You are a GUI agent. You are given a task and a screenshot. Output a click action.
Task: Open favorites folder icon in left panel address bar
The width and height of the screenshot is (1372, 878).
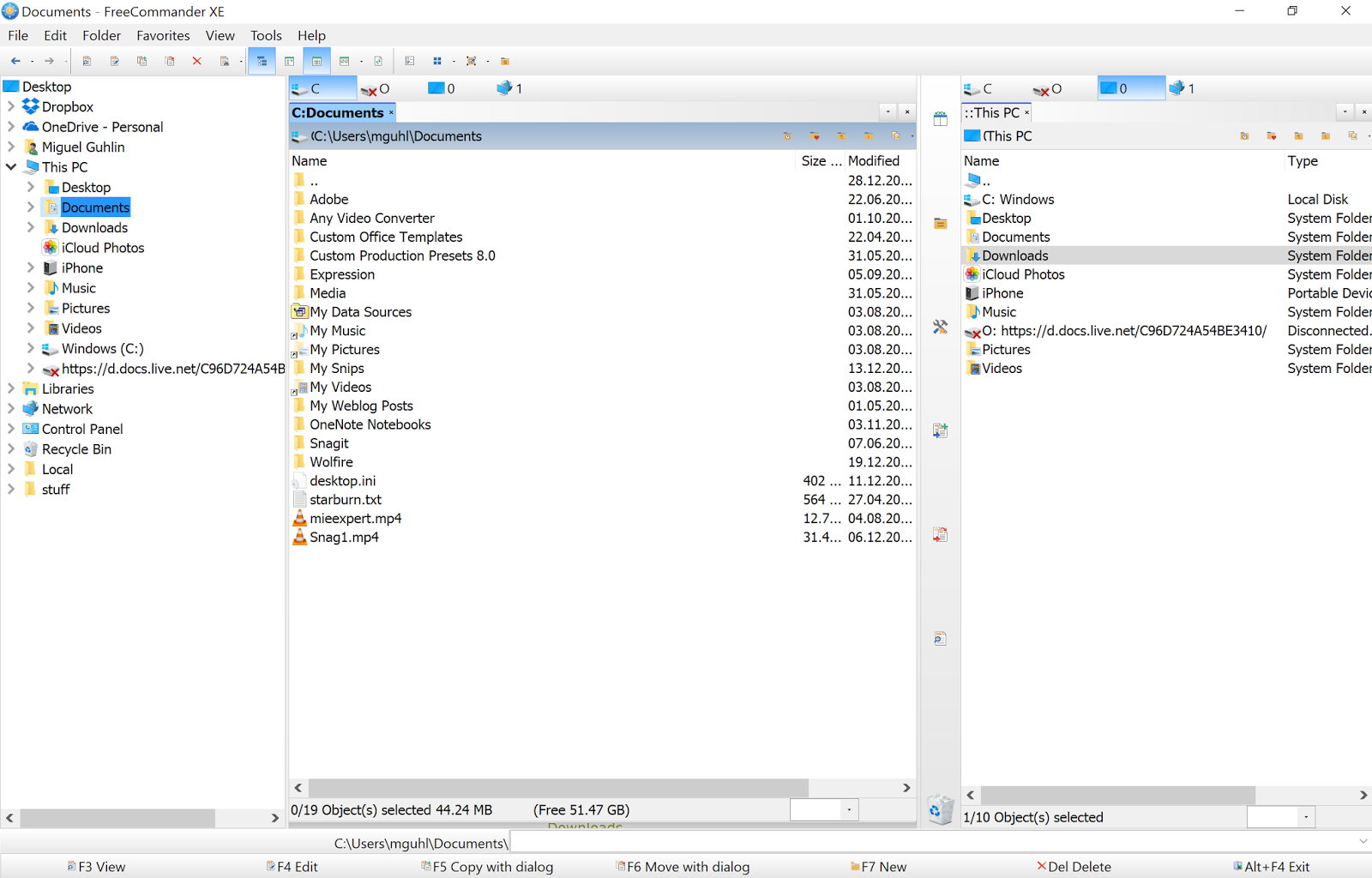point(815,136)
